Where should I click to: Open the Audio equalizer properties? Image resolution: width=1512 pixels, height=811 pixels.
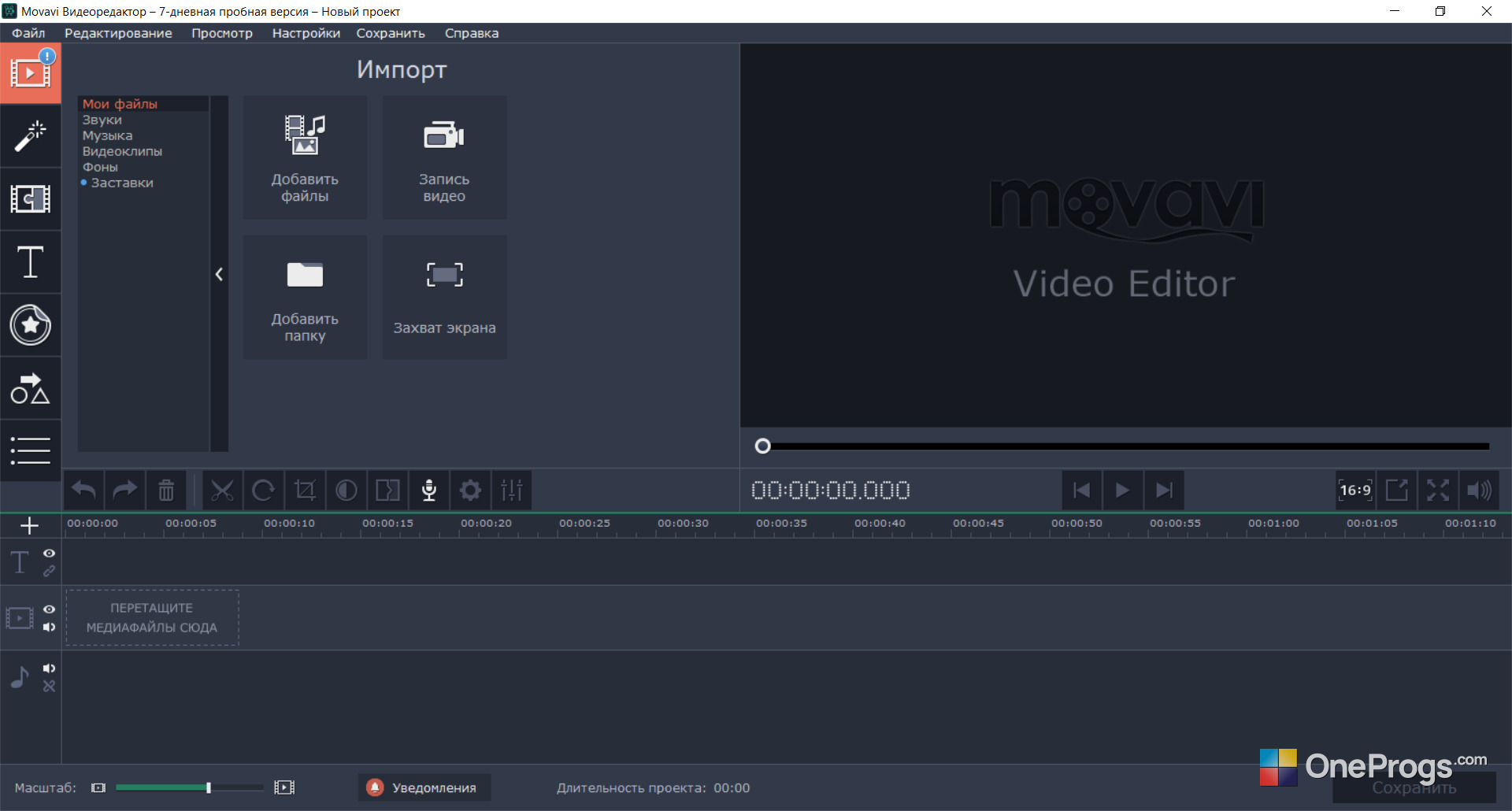pos(512,491)
